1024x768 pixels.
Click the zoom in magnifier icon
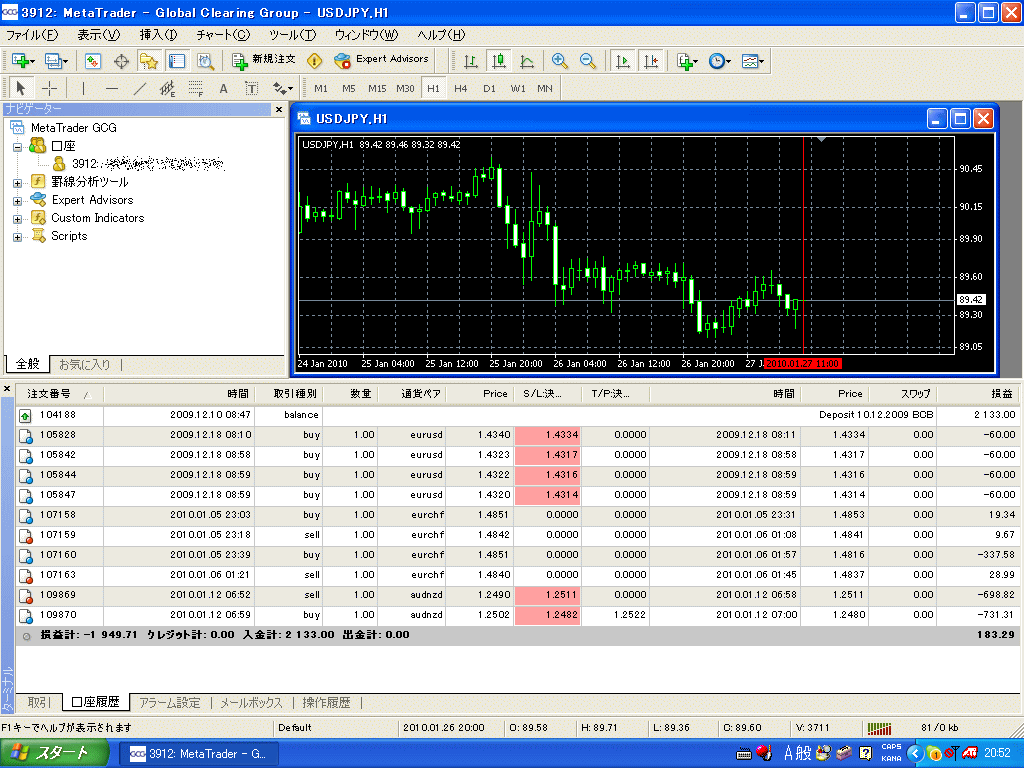(x=559, y=61)
